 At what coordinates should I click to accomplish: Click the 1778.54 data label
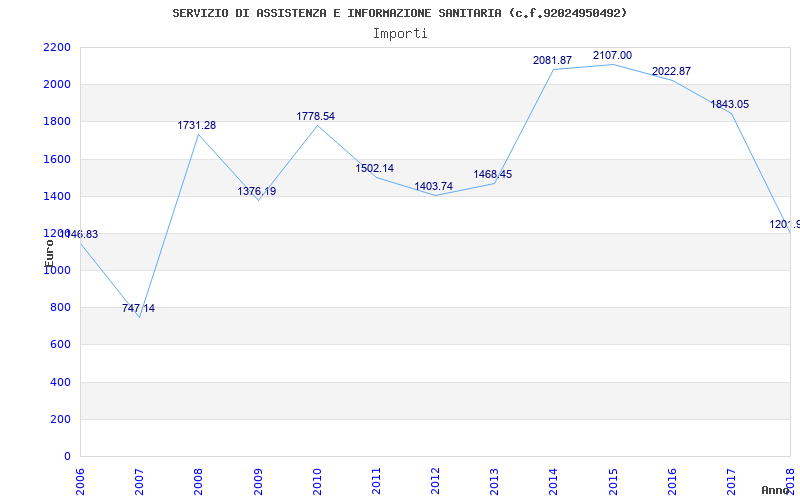pos(315,116)
